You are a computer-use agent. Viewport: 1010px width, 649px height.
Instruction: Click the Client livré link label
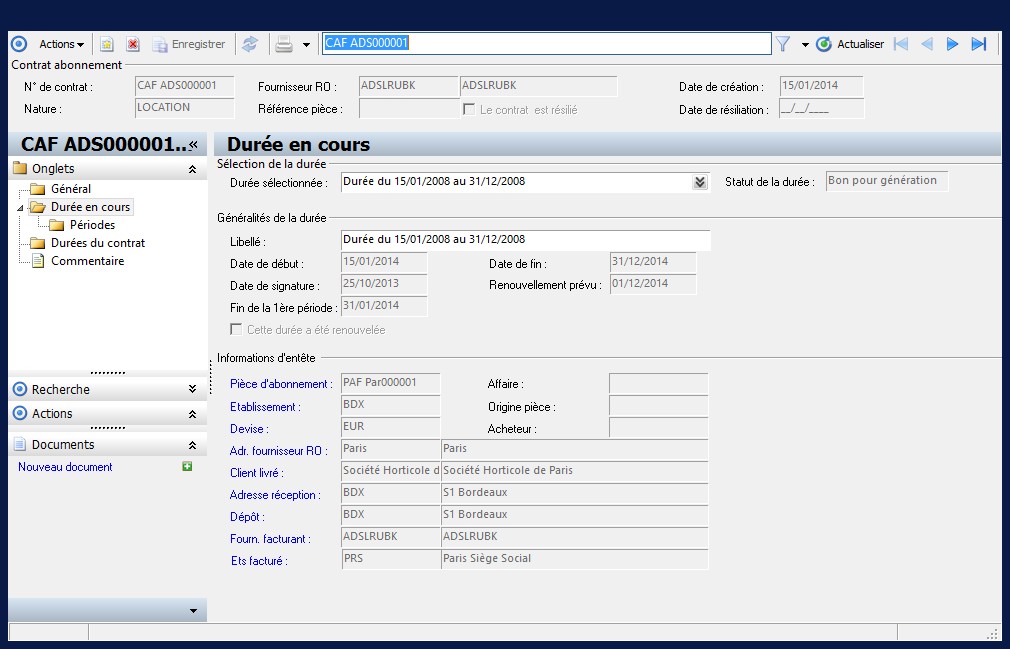pyautogui.click(x=256, y=473)
